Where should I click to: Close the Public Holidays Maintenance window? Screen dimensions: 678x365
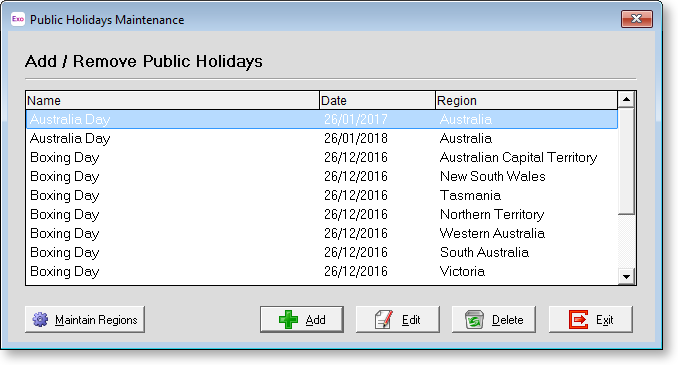click(x=636, y=19)
